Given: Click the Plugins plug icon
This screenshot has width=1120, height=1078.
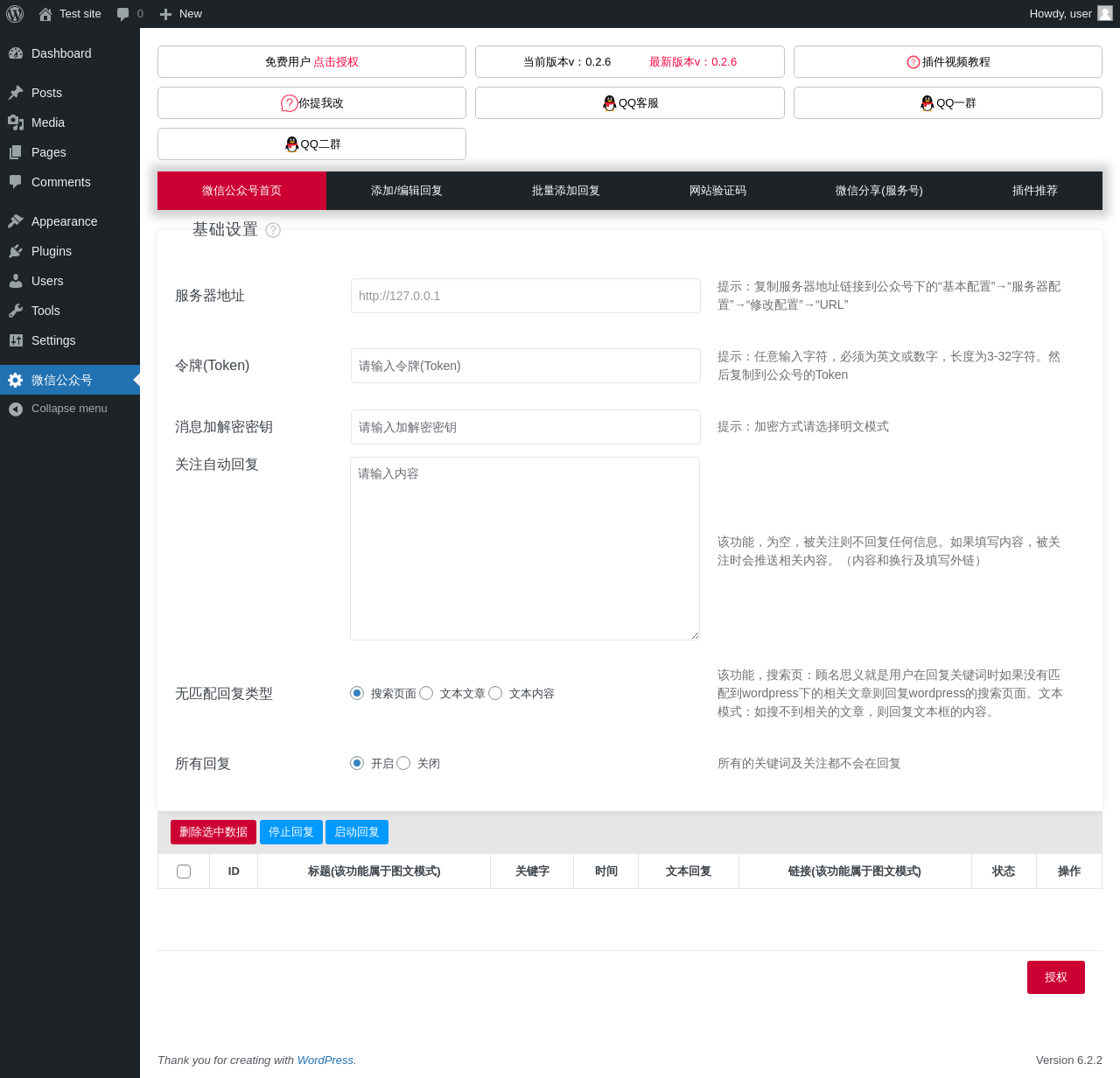Looking at the screenshot, I should pos(16,251).
